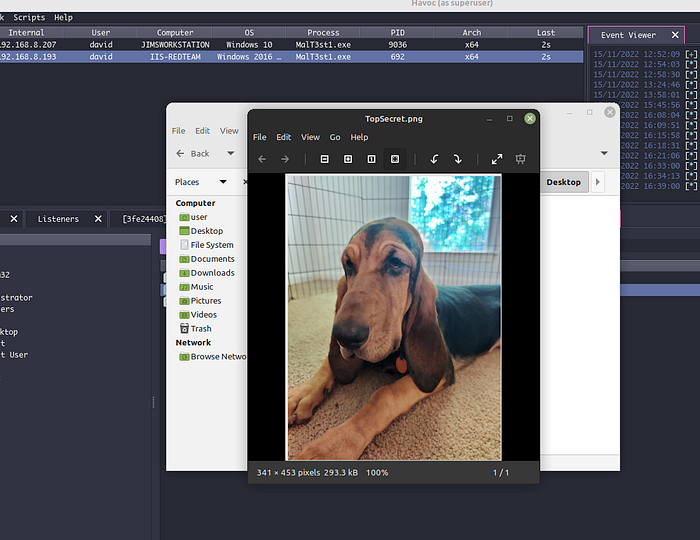Close the Listeners tab
Viewport: 700px width, 540px height.
(98, 219)
